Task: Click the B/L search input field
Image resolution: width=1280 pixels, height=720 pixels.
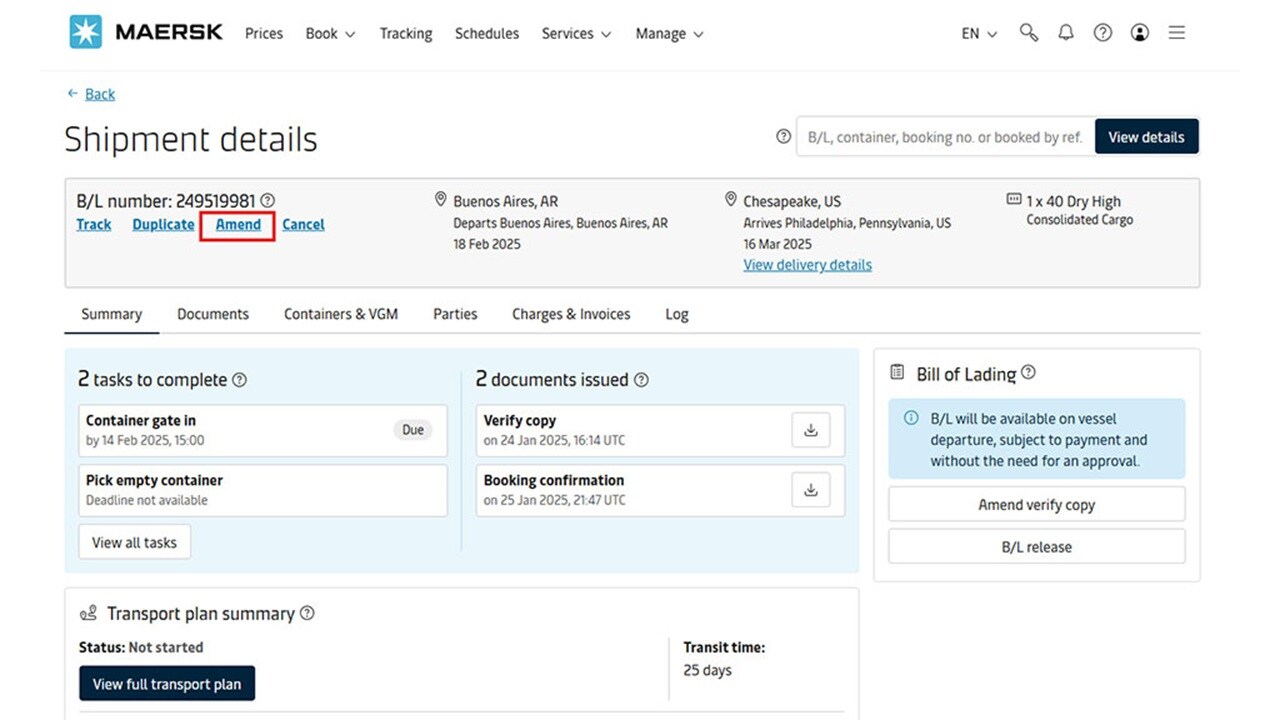Action: pyautogui.click(x=943, y=137)
